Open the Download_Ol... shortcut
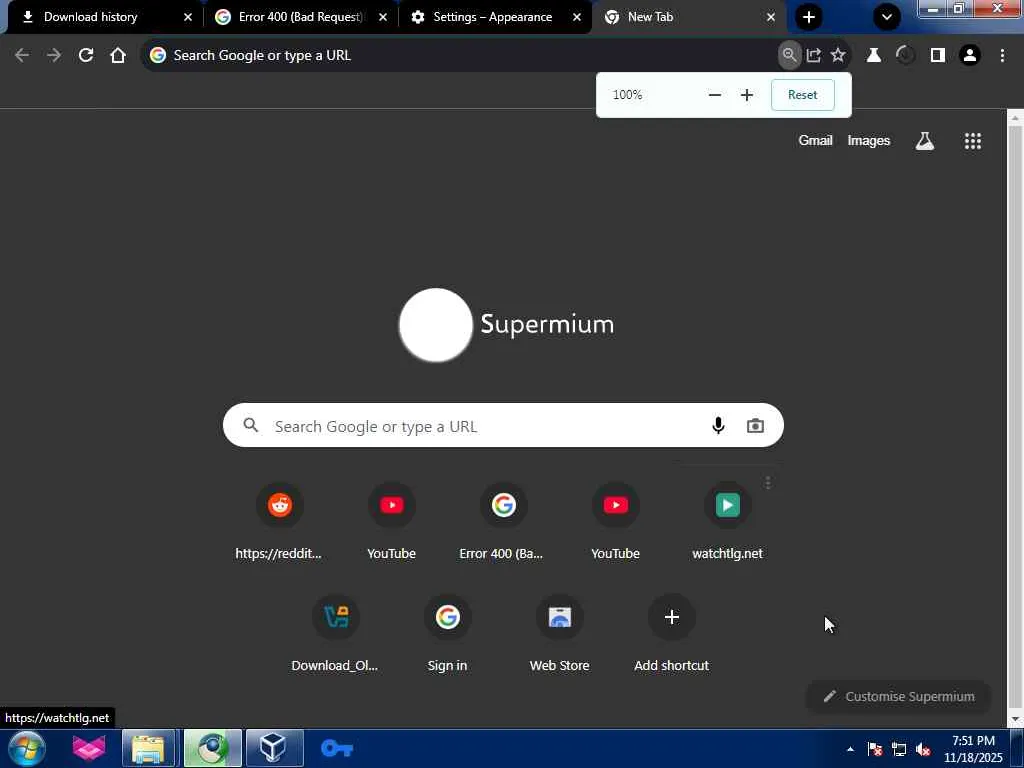This screenshot has width=1024, height=768. pos(335,633)
